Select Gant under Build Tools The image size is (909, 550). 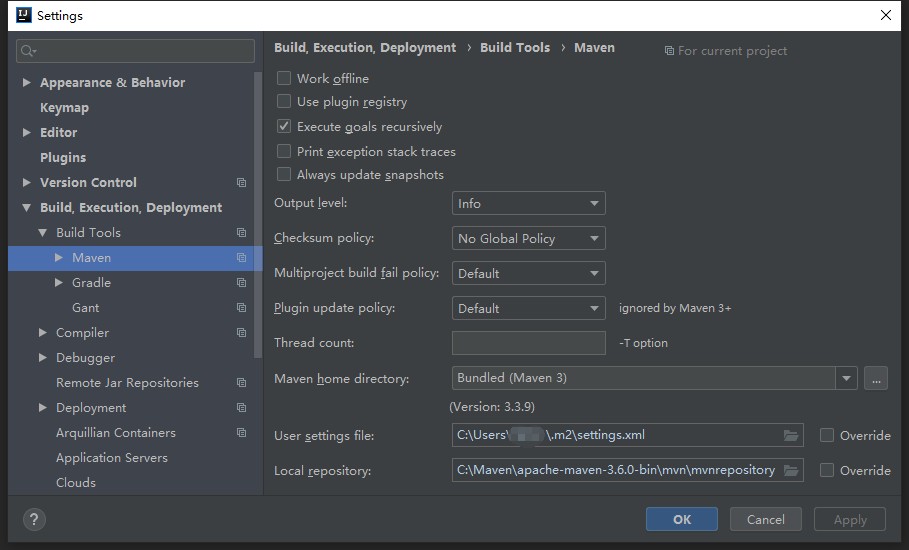click(x=85, y=308)
